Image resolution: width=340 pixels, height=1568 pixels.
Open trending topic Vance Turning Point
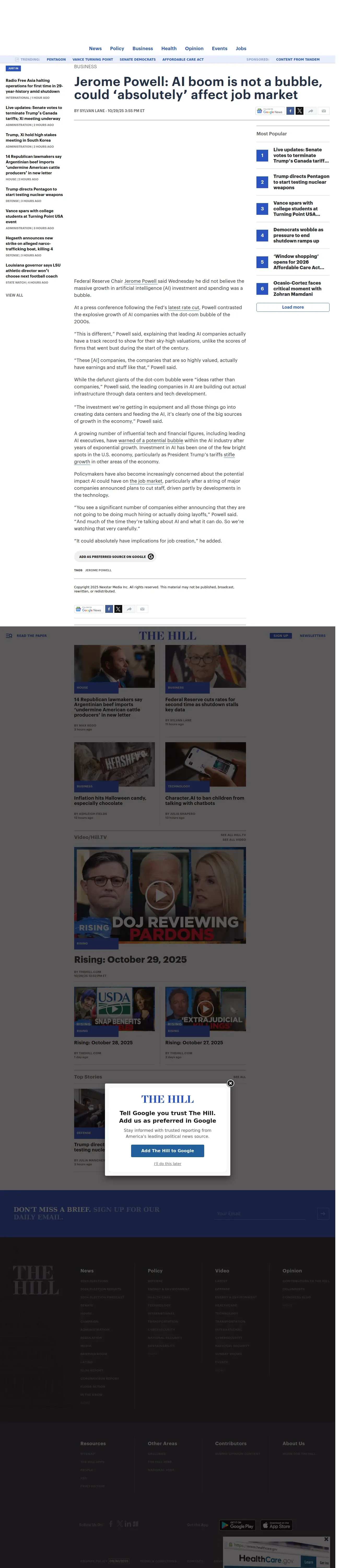point(92,60)
